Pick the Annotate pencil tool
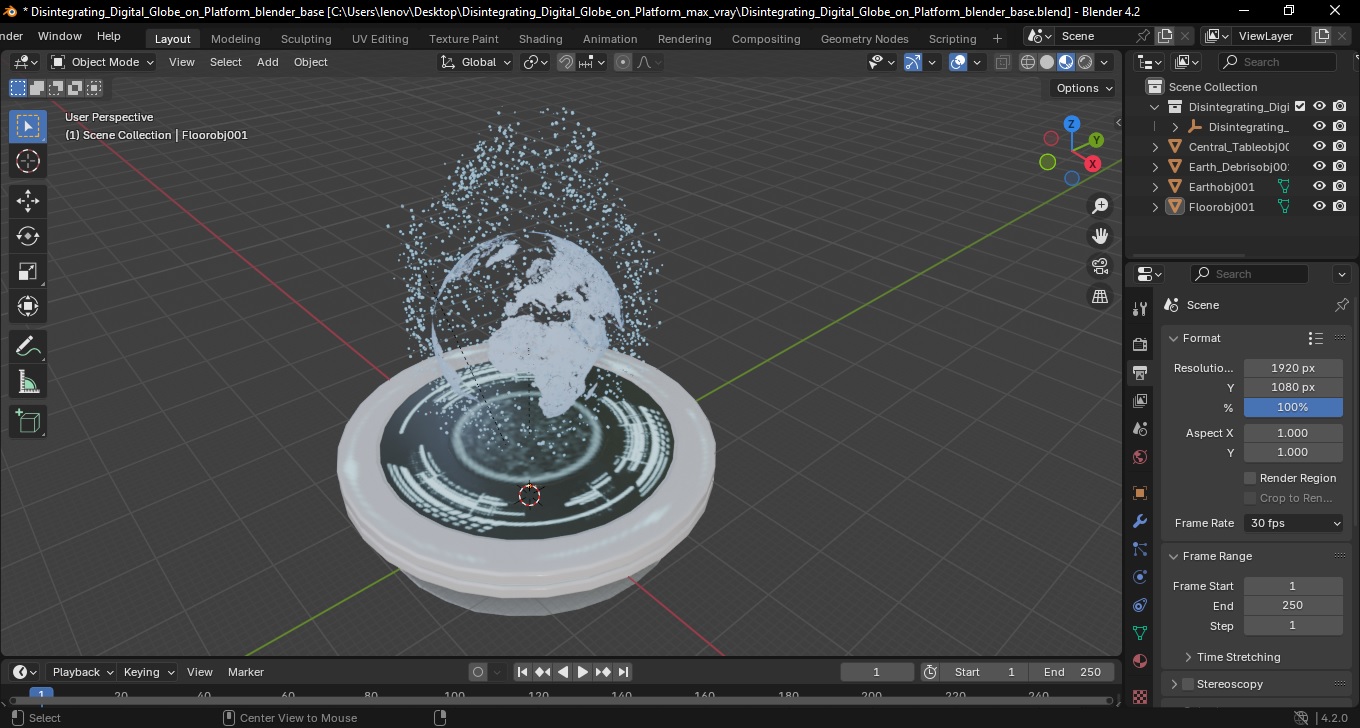 28,347
